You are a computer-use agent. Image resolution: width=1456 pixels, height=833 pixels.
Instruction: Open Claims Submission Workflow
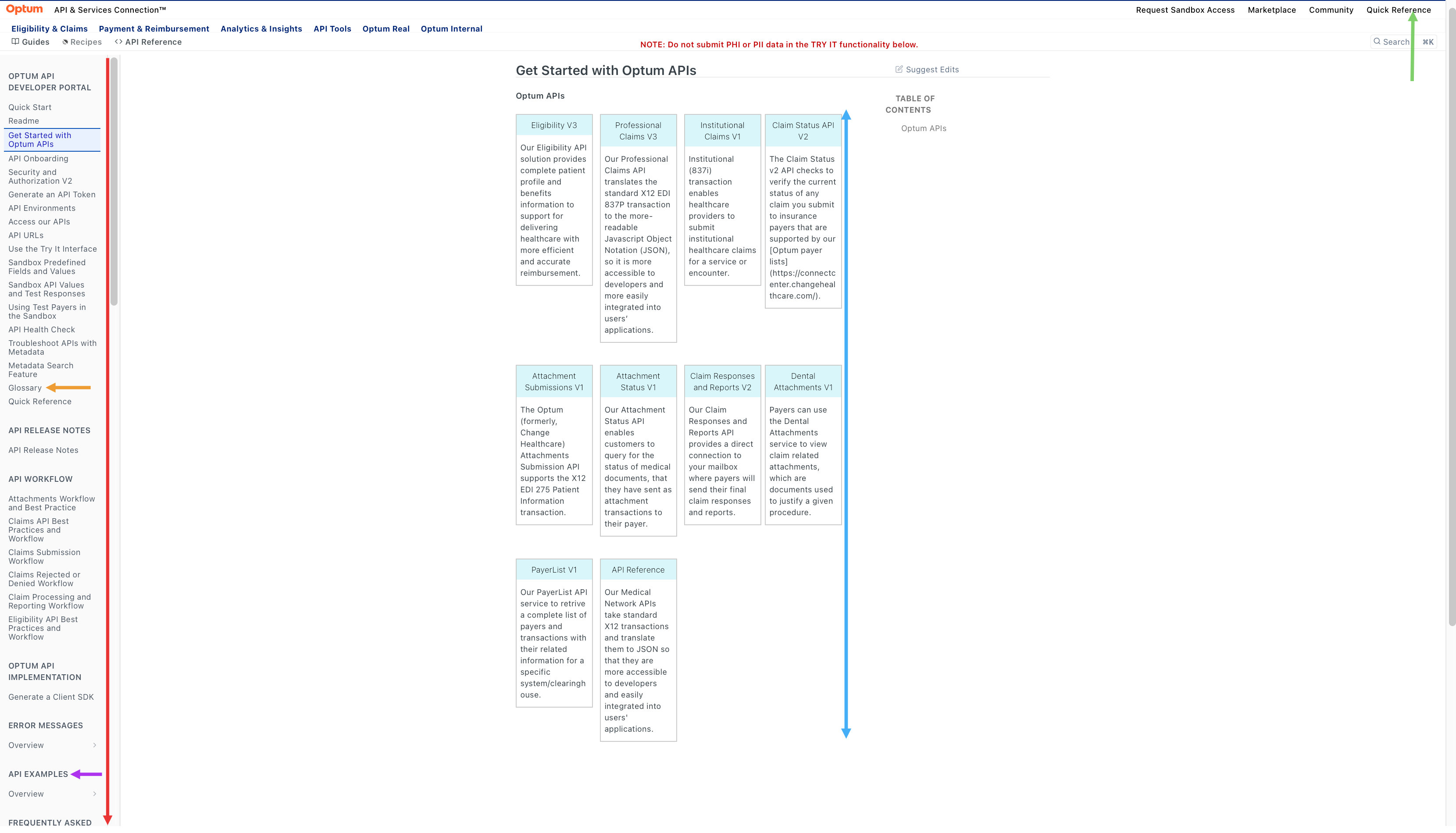pos(44,557)
